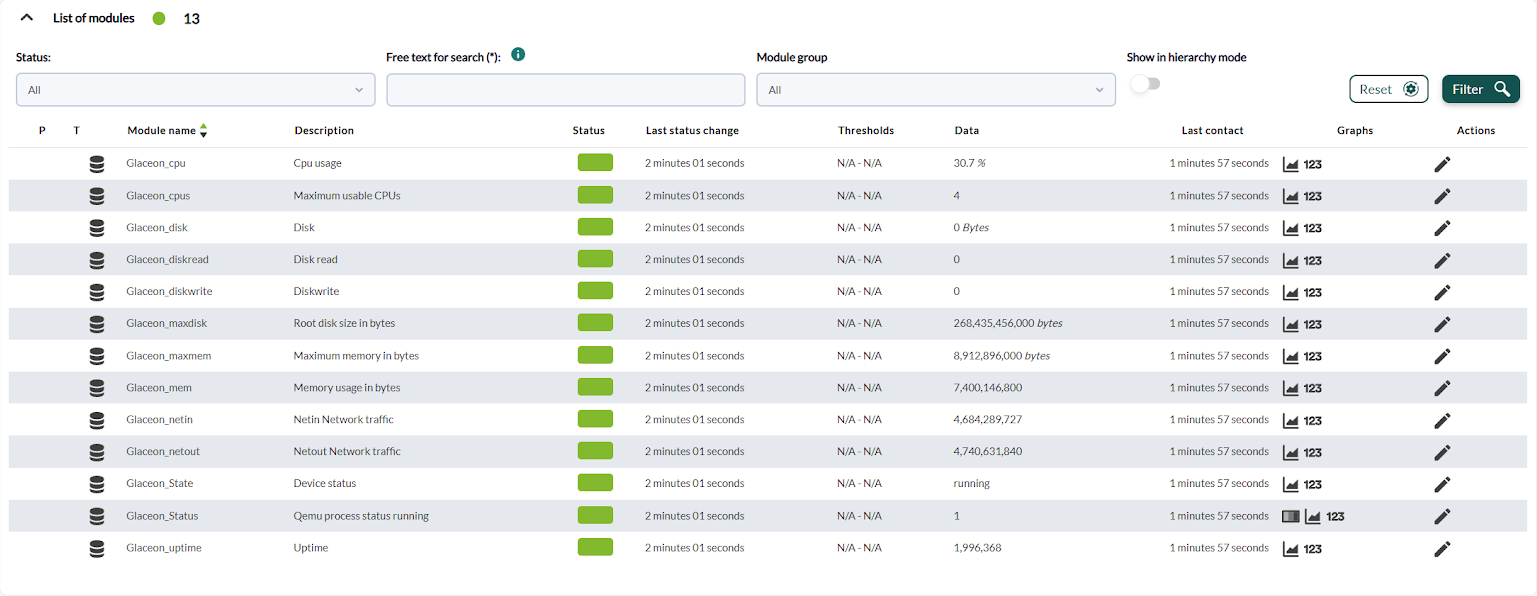Edit the Glaceon_uptime module

click(1442, 548)
